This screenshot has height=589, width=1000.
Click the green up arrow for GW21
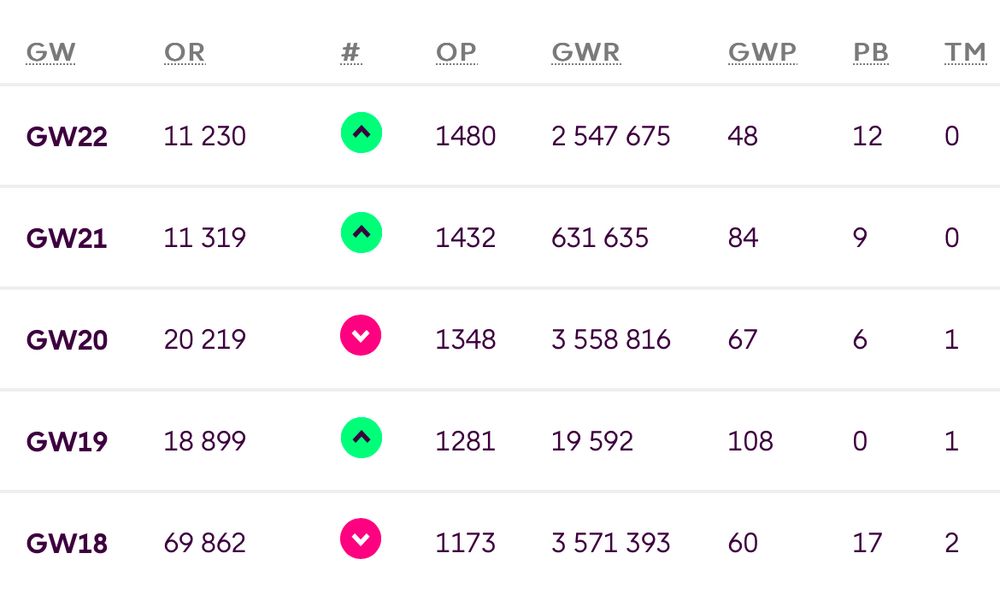(361, 233)
